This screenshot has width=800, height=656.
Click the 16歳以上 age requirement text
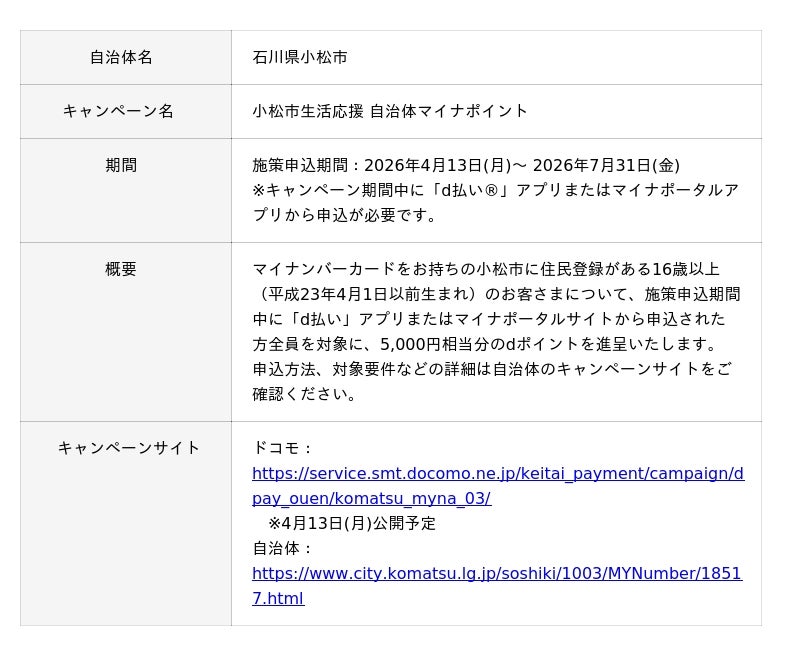tap(686, 269)
